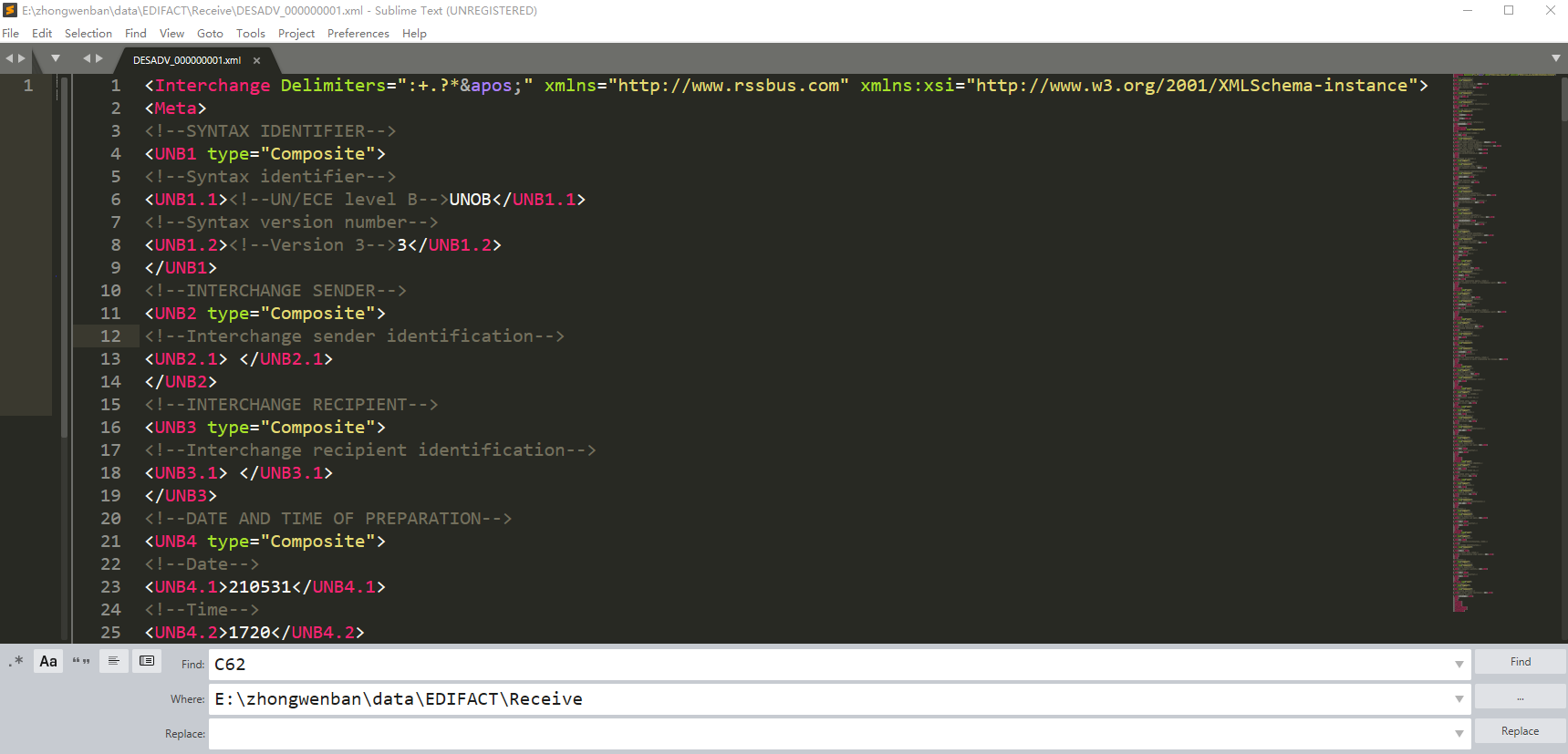Screen dimensions: 1568x754
Task: Click scroll-tabs-left arrow just left of DESADV tab
Action: (88, 58)
